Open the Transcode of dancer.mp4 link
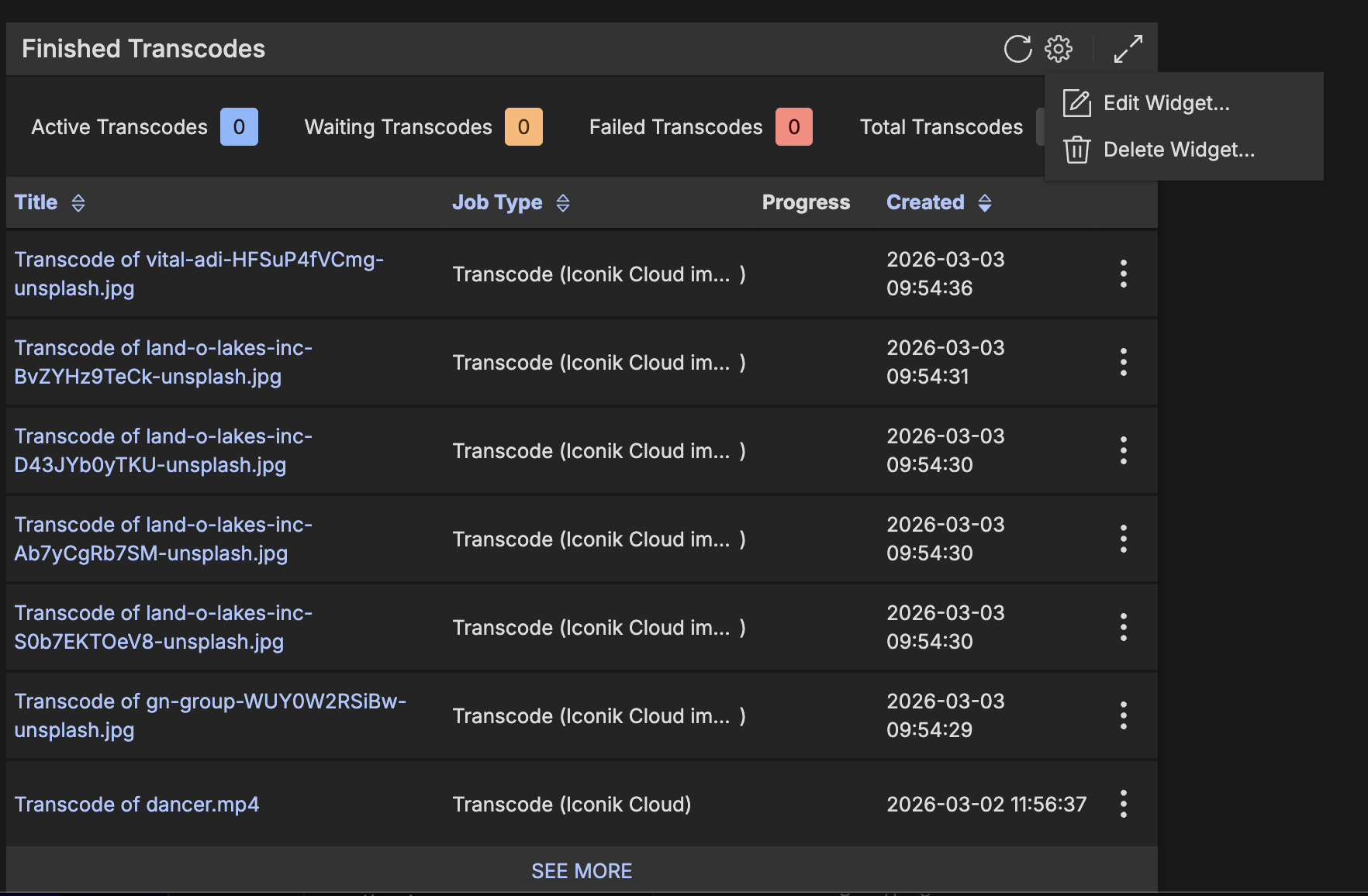This screenshot has height=896, width=1368. (136, 805)
